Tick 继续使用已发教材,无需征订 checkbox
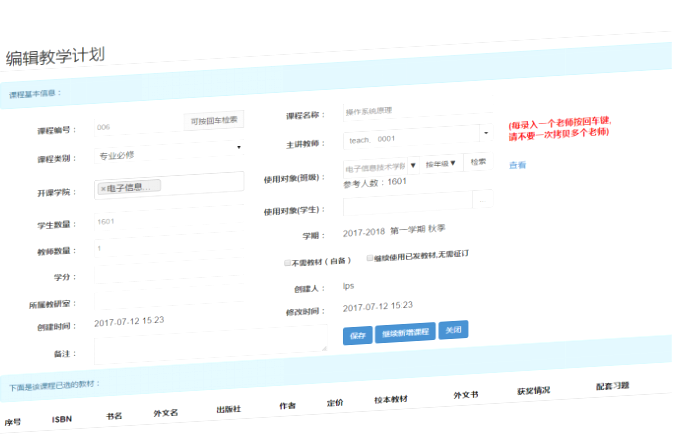The width and height of the screenshot is (673, 437). [x=369, y=256]
